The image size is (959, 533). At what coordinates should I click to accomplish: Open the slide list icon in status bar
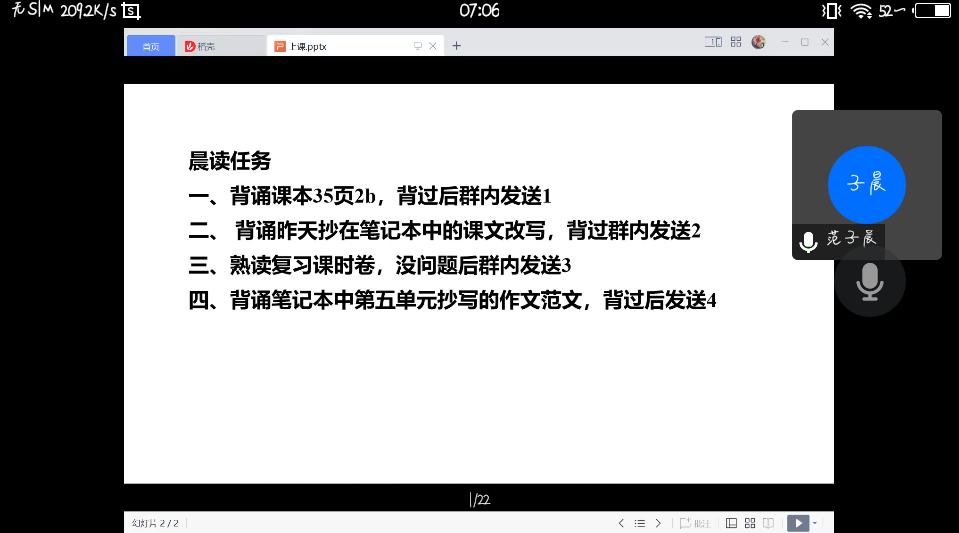tap(640, 523)
